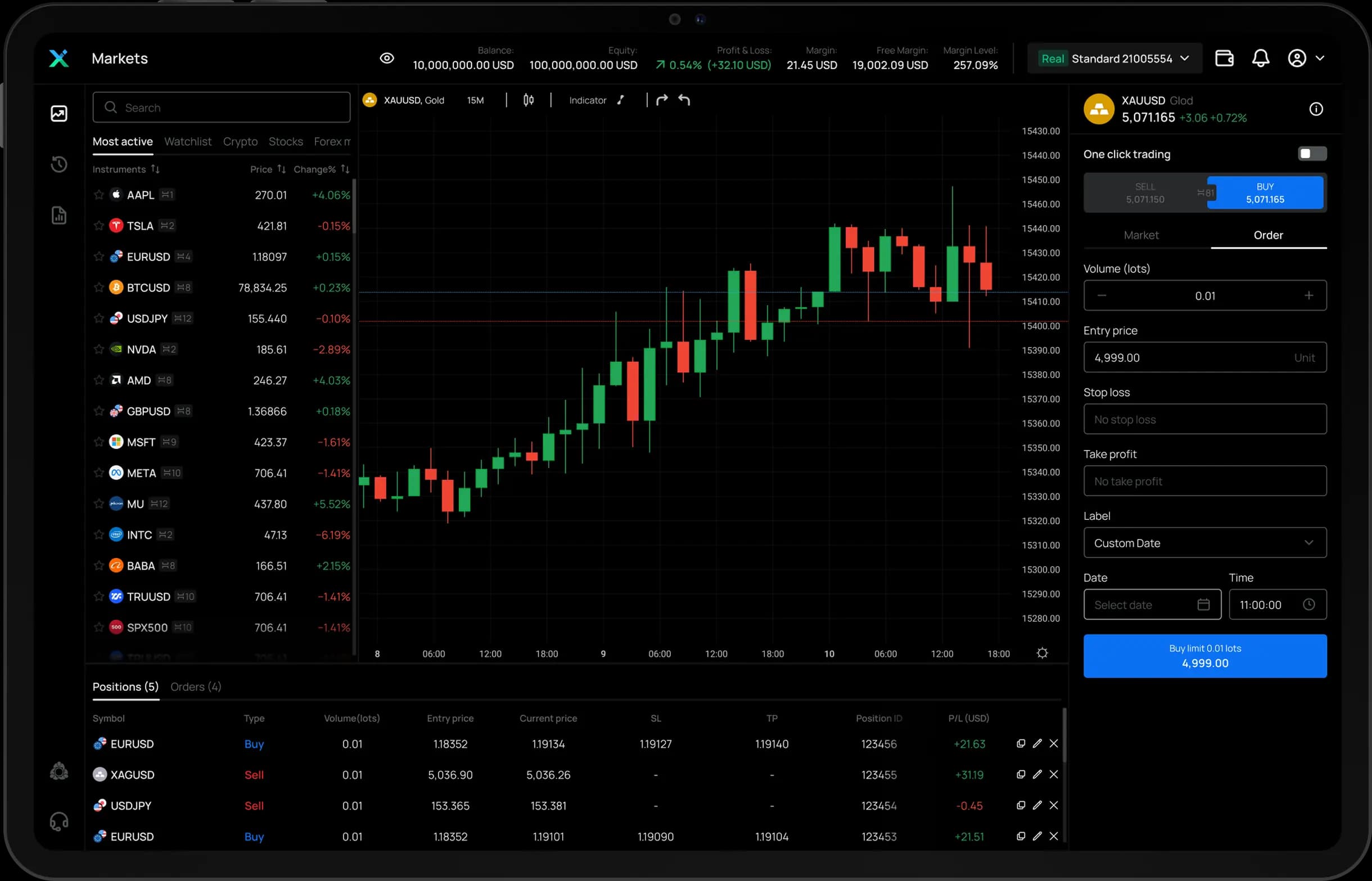The height and width of the screenshot is (881, 1372).
Task: Star NVDA as favorite
Action: click(99, 349)
